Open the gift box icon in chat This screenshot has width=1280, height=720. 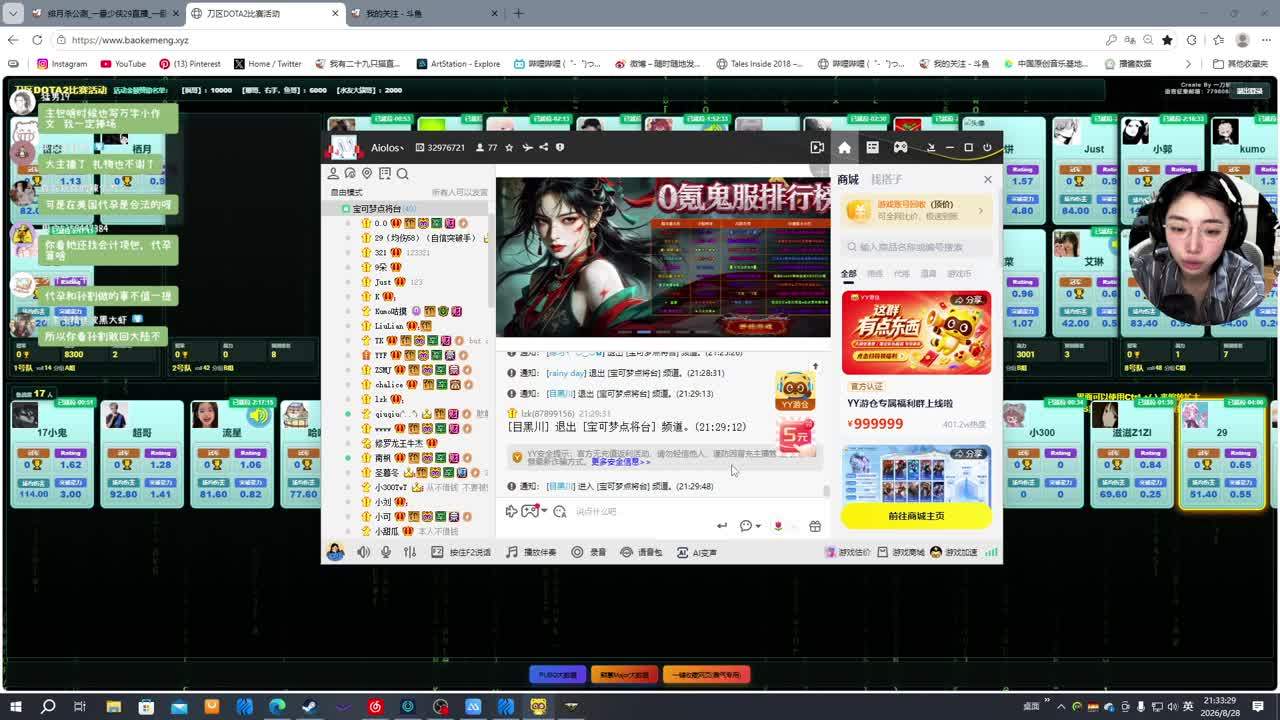point(815,526)
